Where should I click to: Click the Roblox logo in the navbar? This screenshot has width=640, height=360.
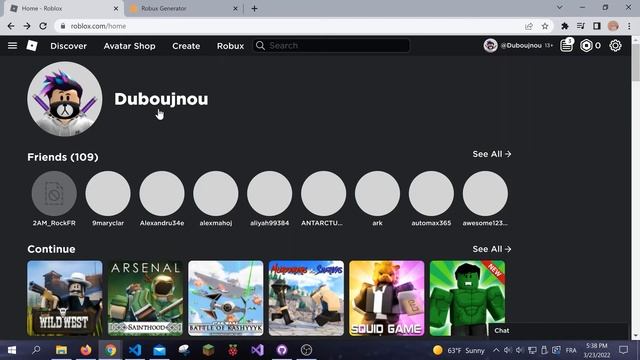(x=32, y=45)
